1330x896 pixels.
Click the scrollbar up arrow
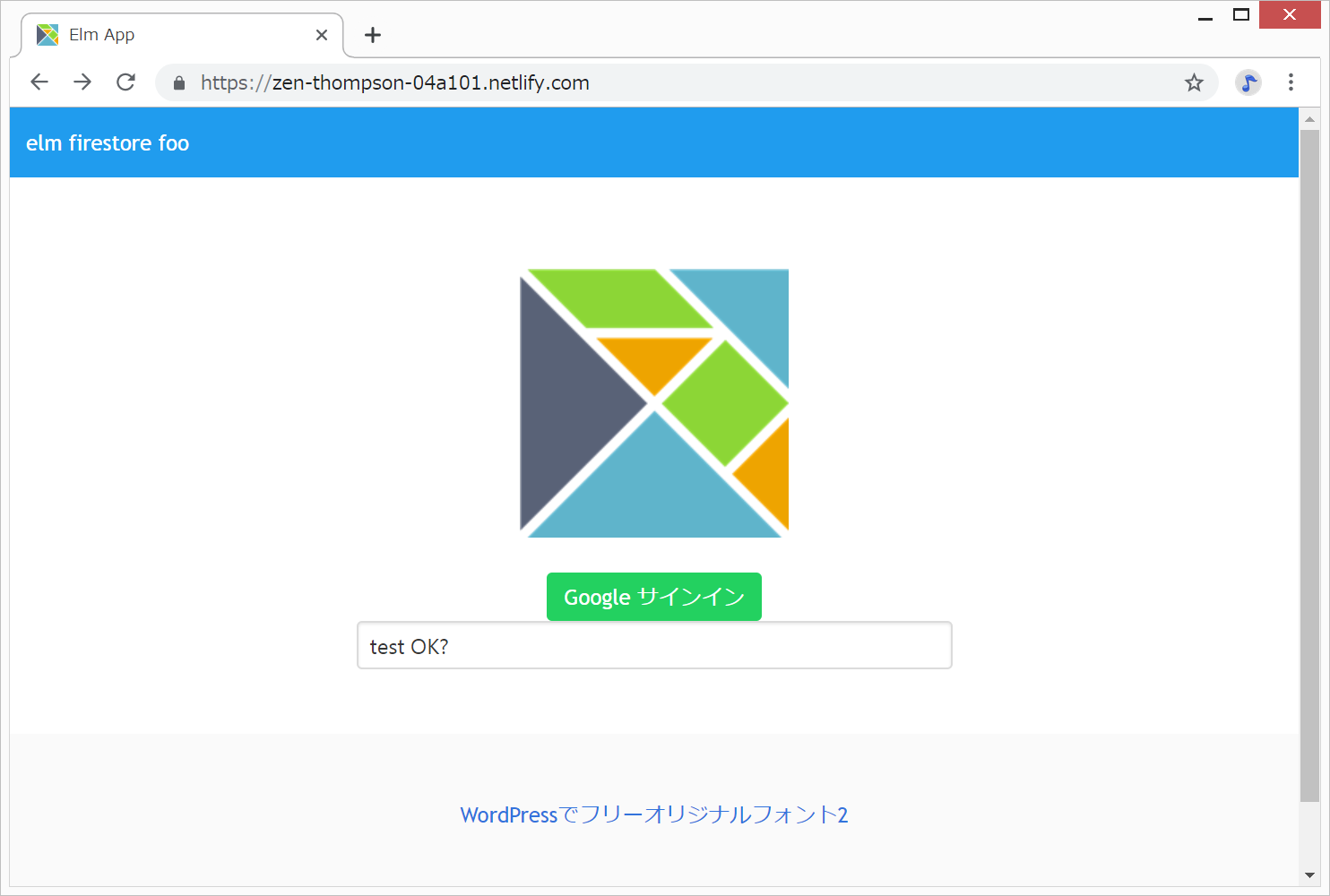pyautogui.click(x=1309, y=118)
